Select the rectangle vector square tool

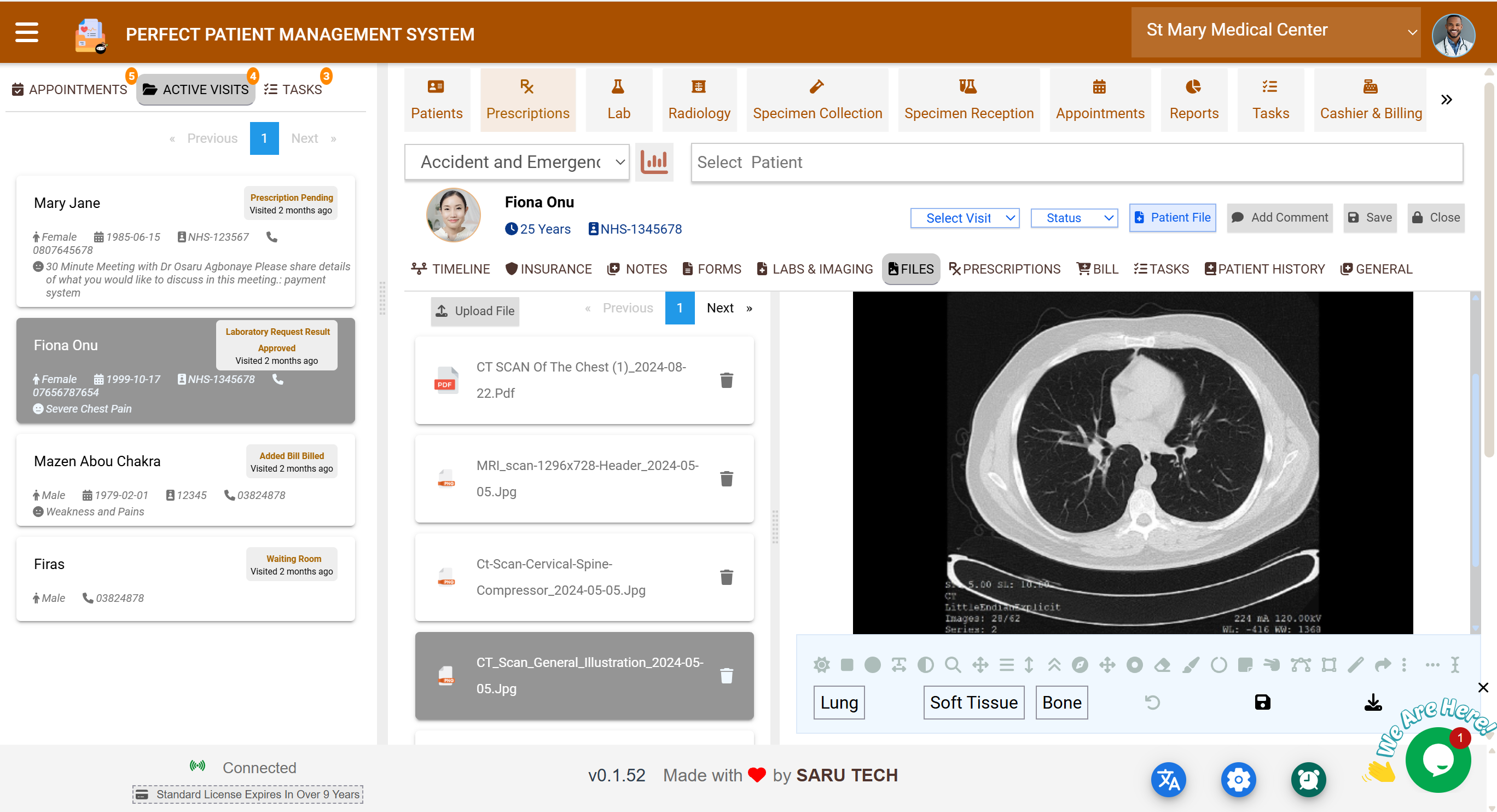pos(1329,664)
